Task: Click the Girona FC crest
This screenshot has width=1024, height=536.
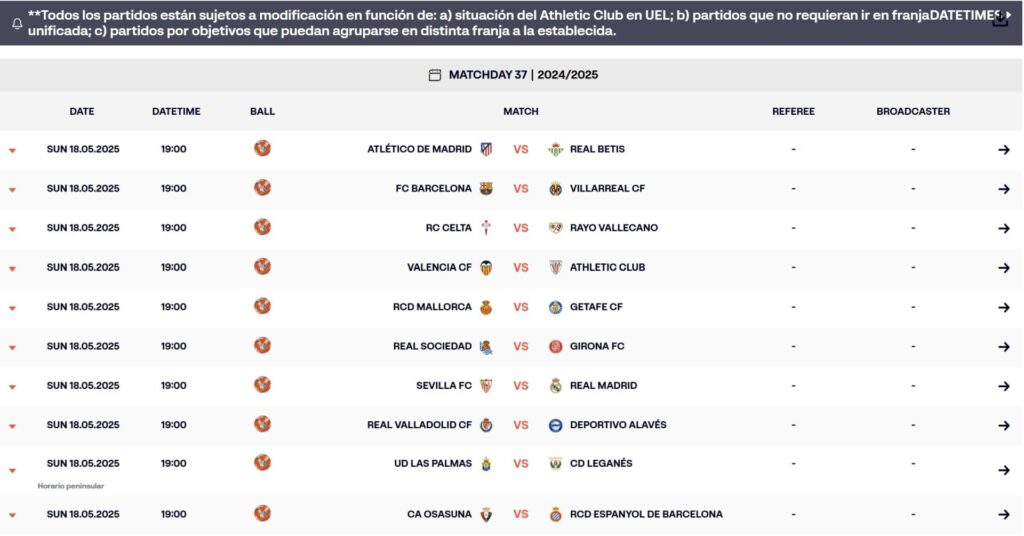Action: click(556, 347)
